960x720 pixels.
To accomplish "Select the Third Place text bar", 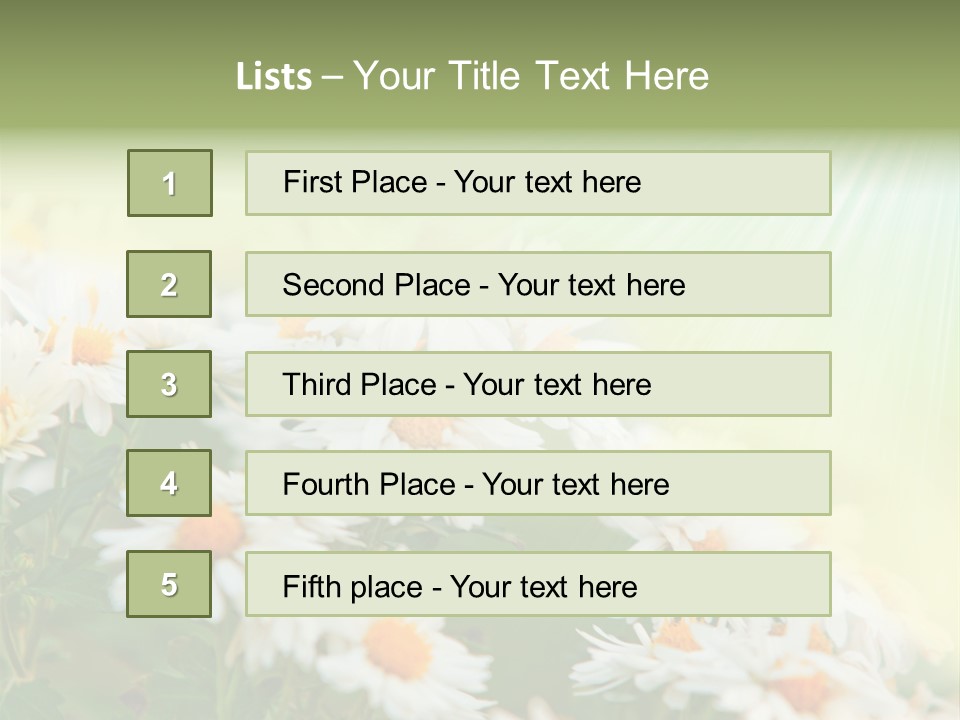I will coord(538,384).
